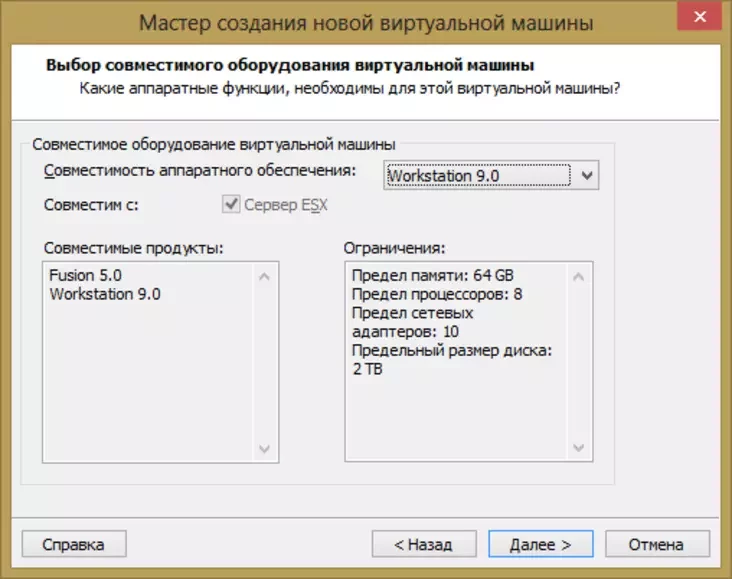Click the wizard window title bar
Image resolution: width=732 pixels, height=579 pixels.
tap(365, 22)
